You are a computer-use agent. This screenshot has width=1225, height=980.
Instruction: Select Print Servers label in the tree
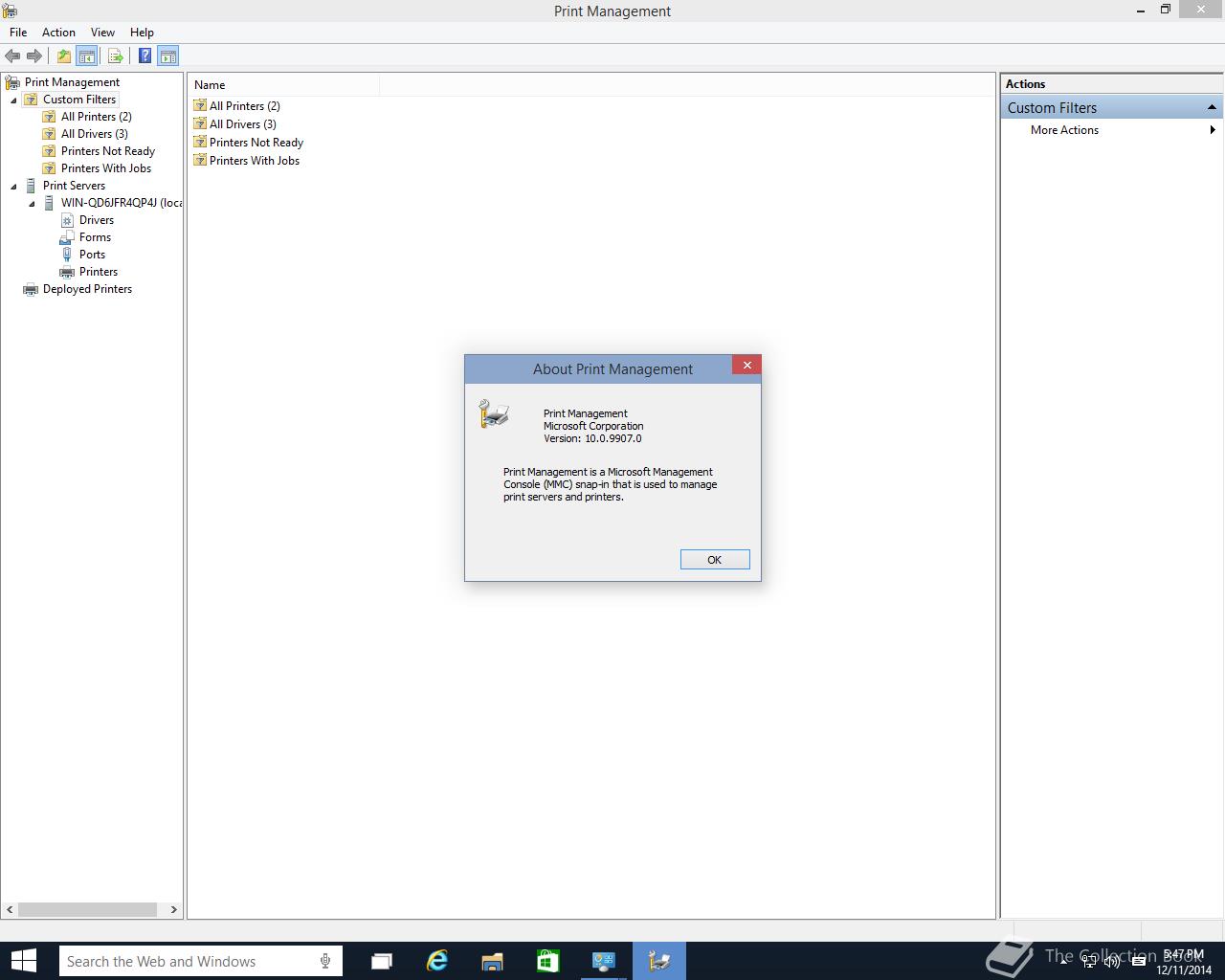coord(74,186)
